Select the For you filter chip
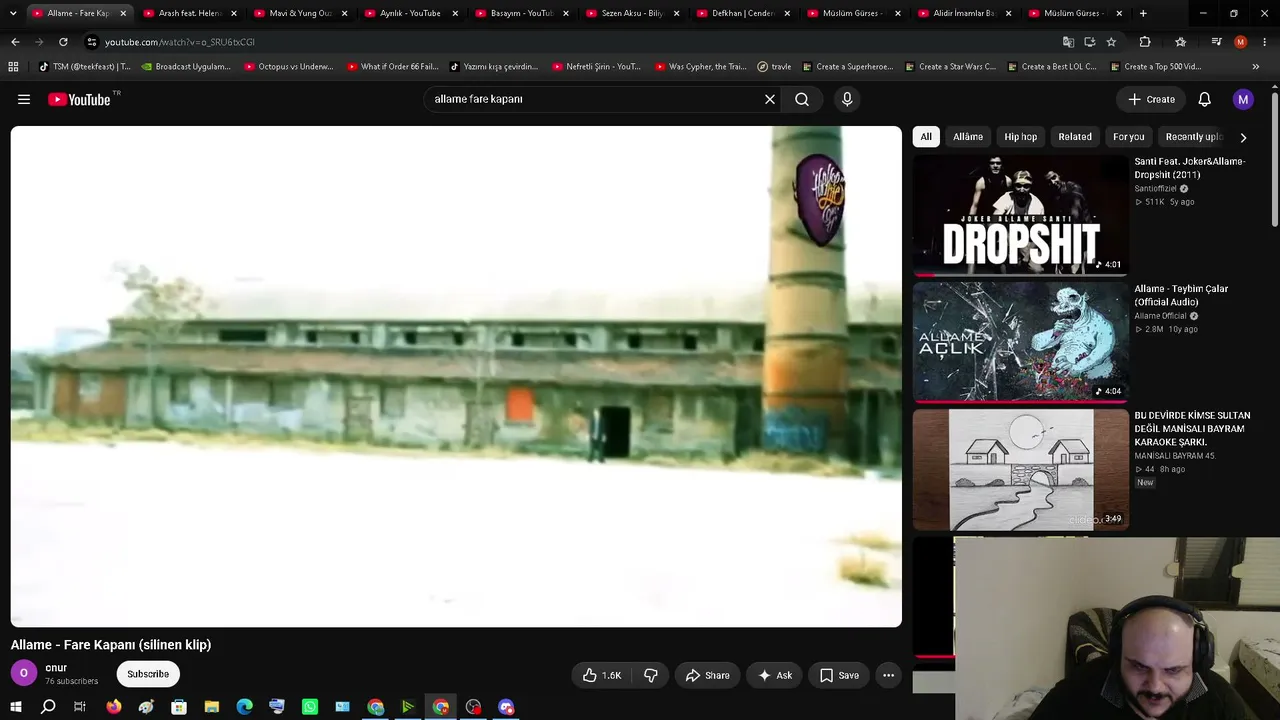 1129,137
